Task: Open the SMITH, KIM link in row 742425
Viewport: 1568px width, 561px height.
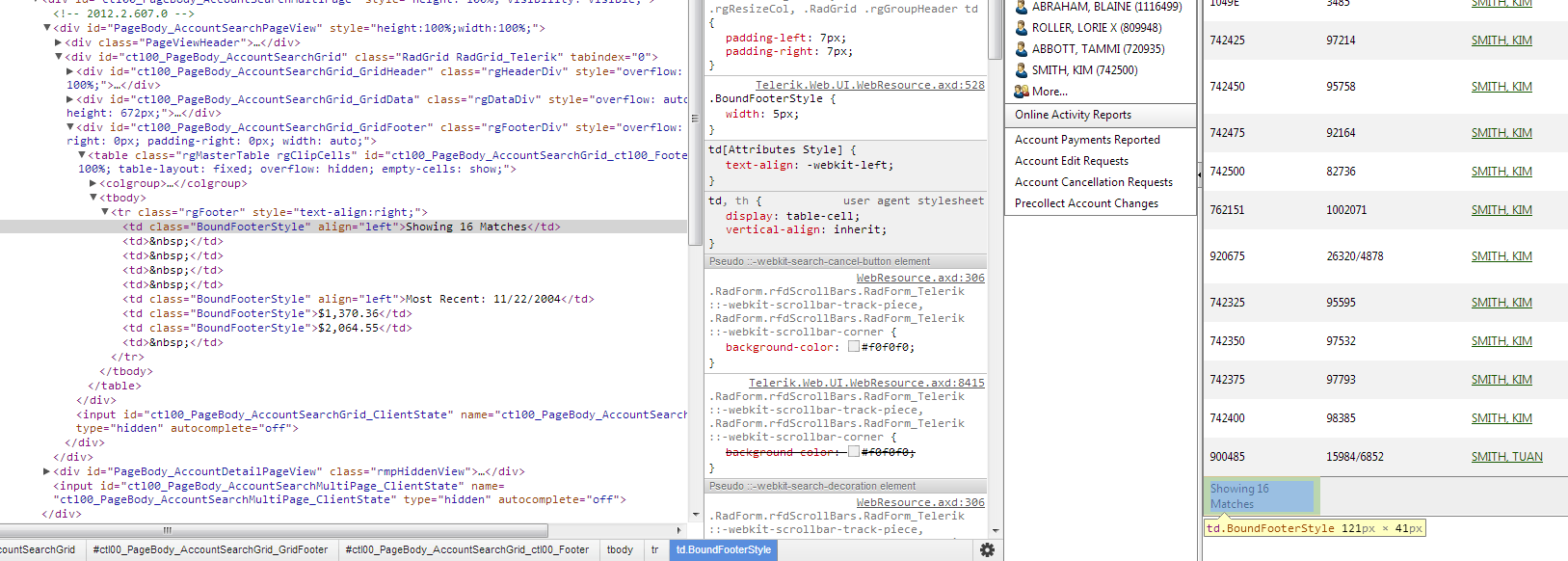Action: pos(1502,40)
